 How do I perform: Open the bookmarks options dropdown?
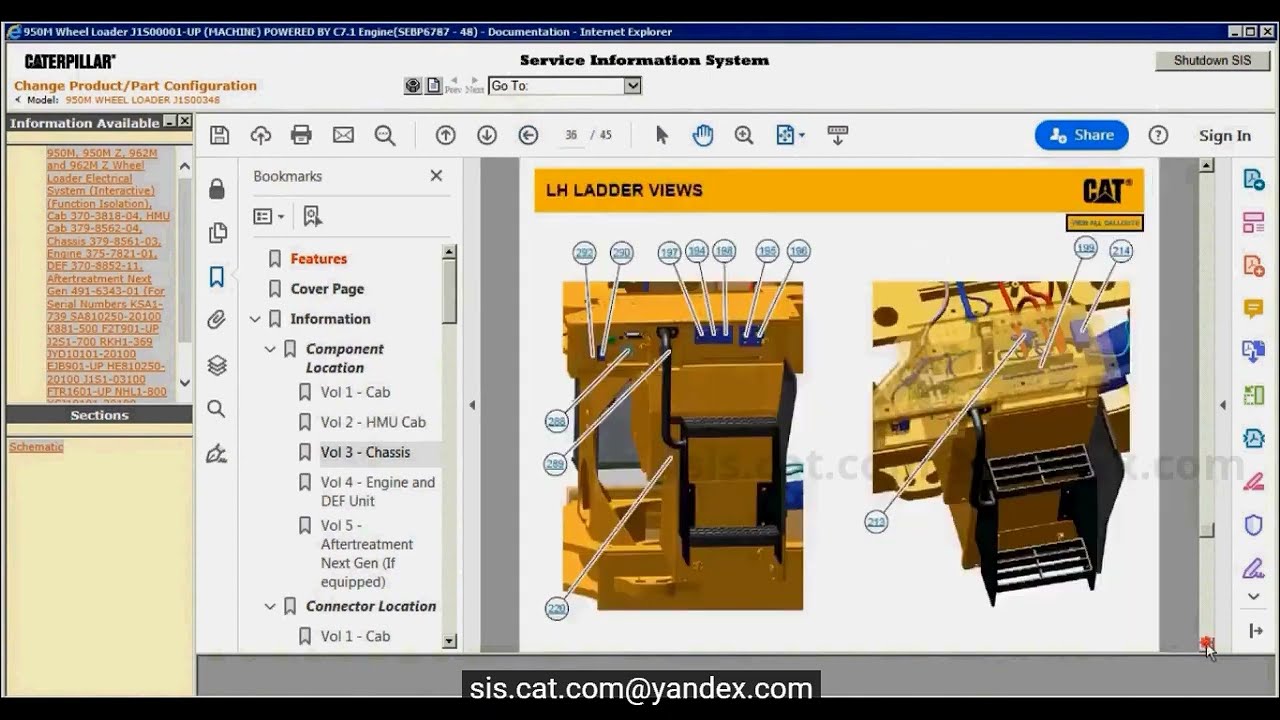coord(268,216)
